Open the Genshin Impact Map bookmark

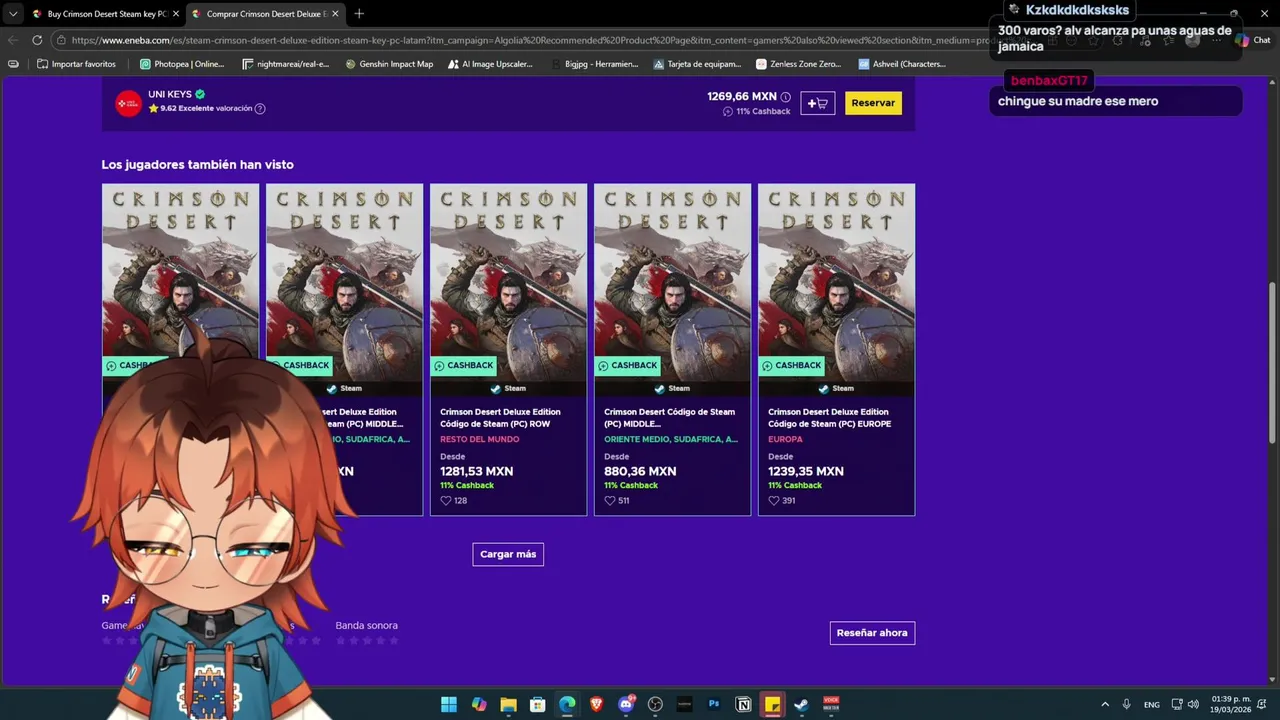tap(389, 64)
